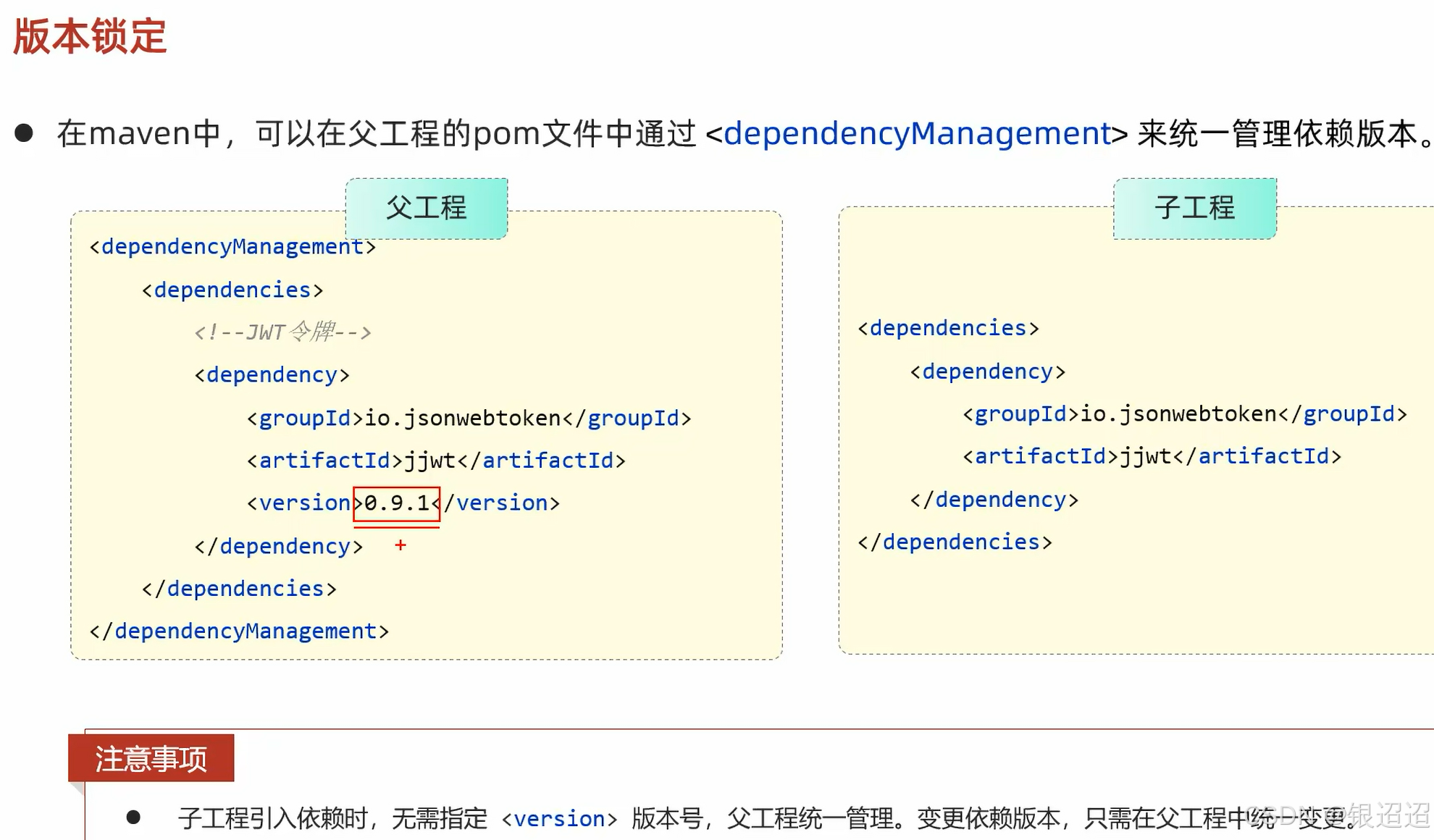Click the 注意事项 red banner

point(151,758)
